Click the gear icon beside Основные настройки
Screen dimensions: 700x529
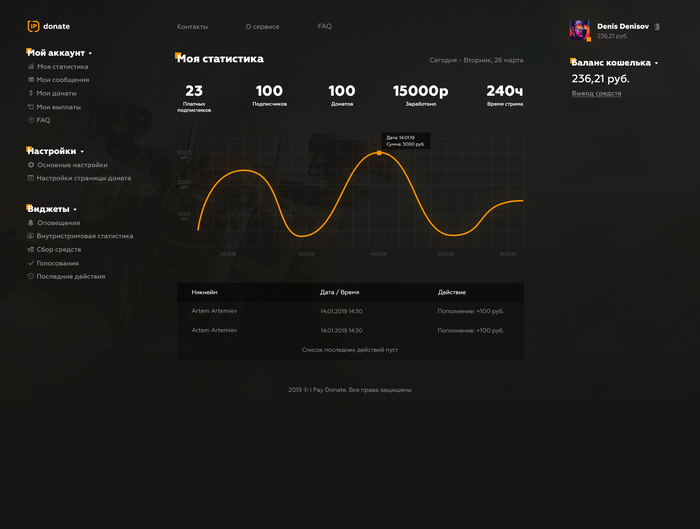pyautogui.click(x=31, y=165)
